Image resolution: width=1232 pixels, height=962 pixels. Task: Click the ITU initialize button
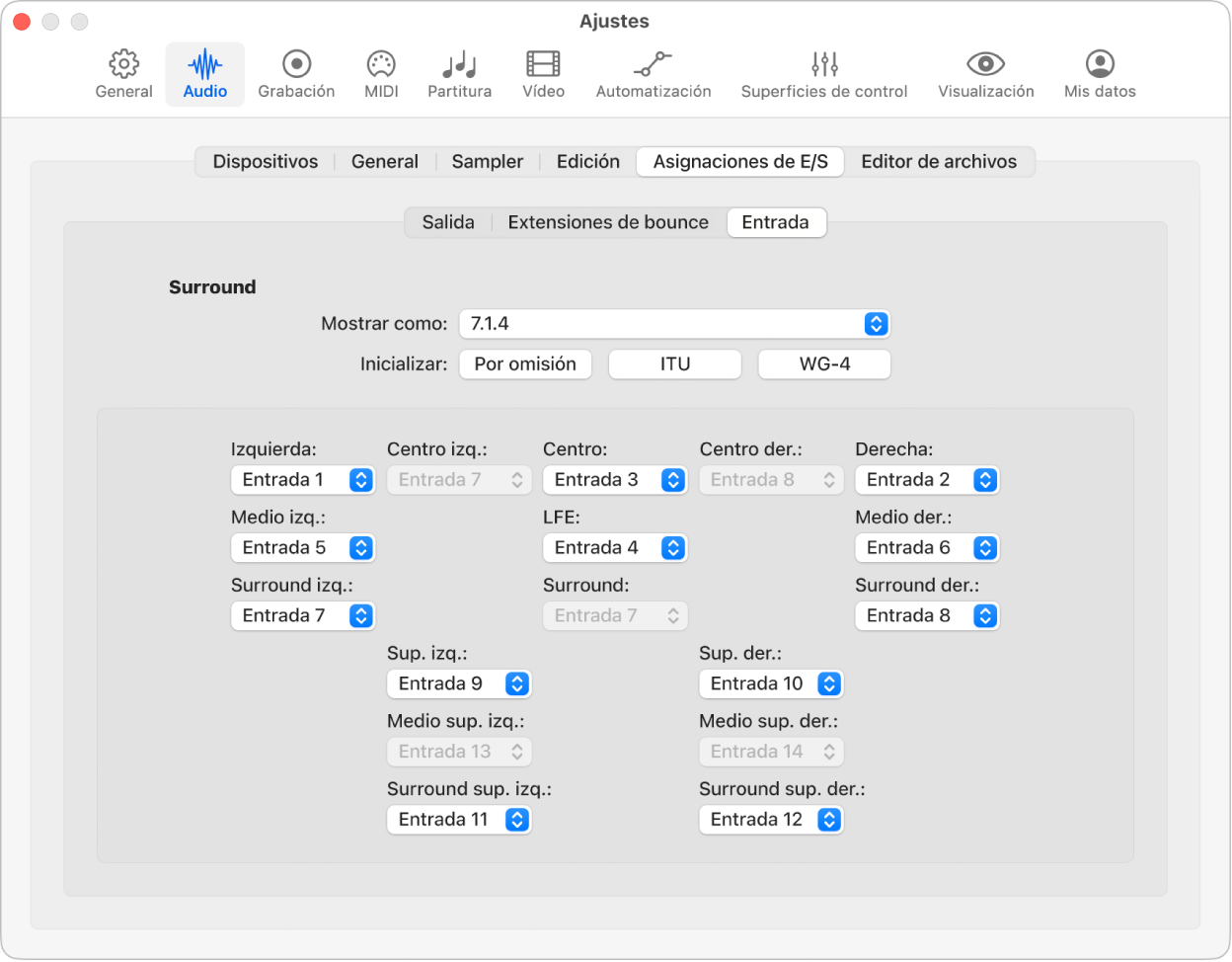pyautogui.click(x=675, y=364)
